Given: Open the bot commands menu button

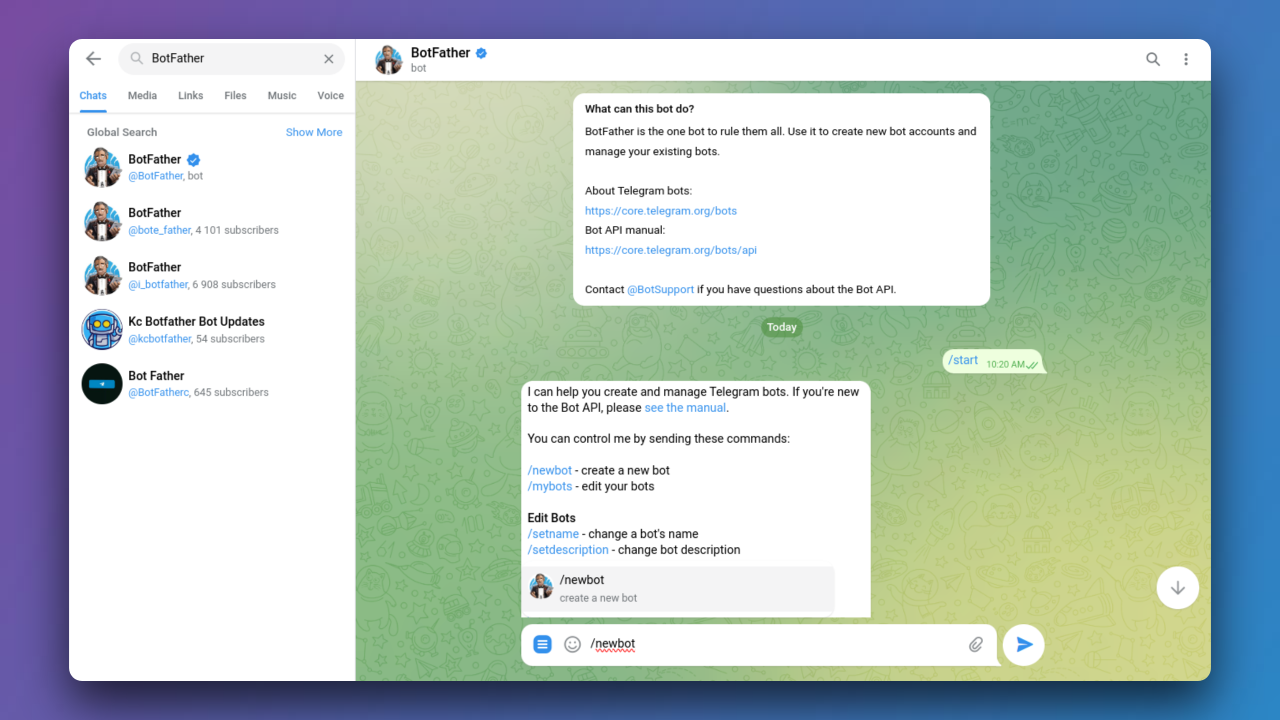Looking at the screenshot, I should [x=542, y=645].
